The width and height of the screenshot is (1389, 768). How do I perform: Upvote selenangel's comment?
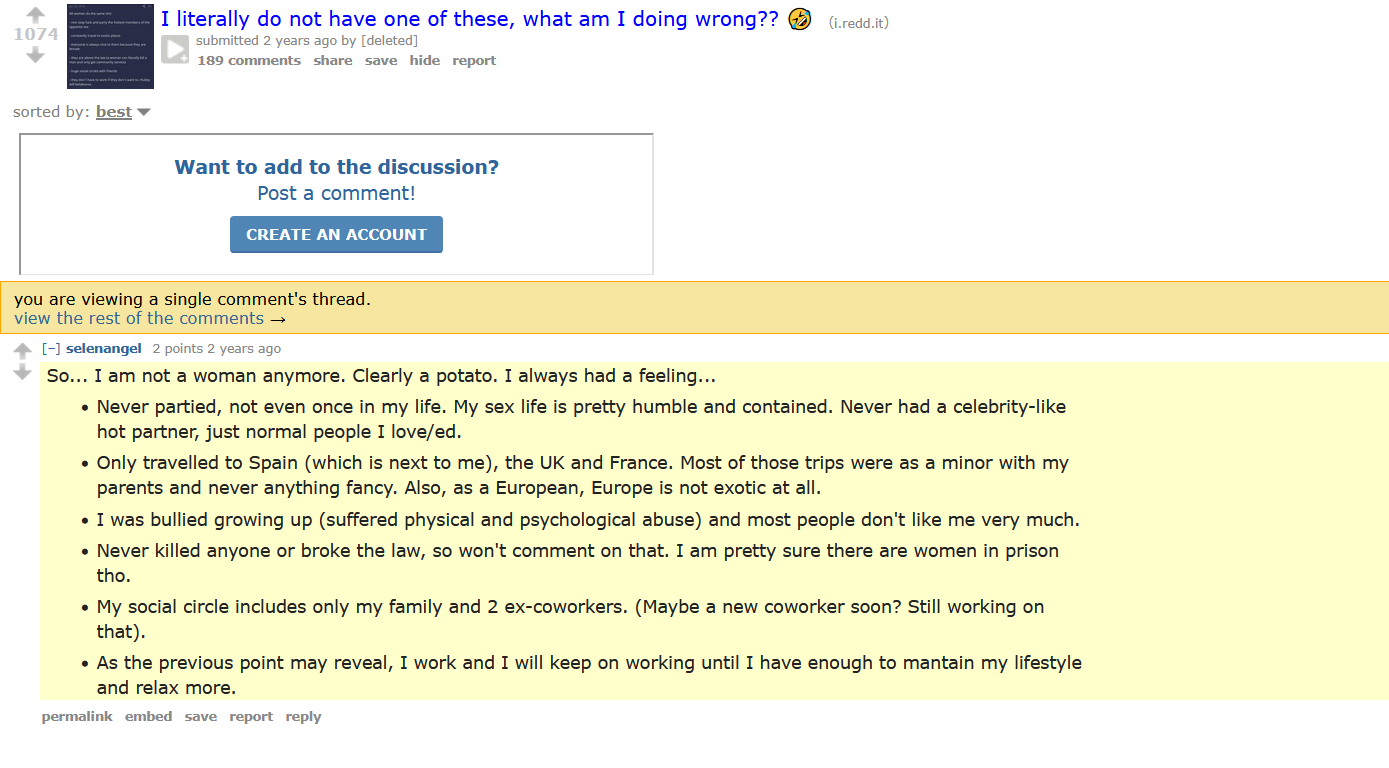point(23,351)
